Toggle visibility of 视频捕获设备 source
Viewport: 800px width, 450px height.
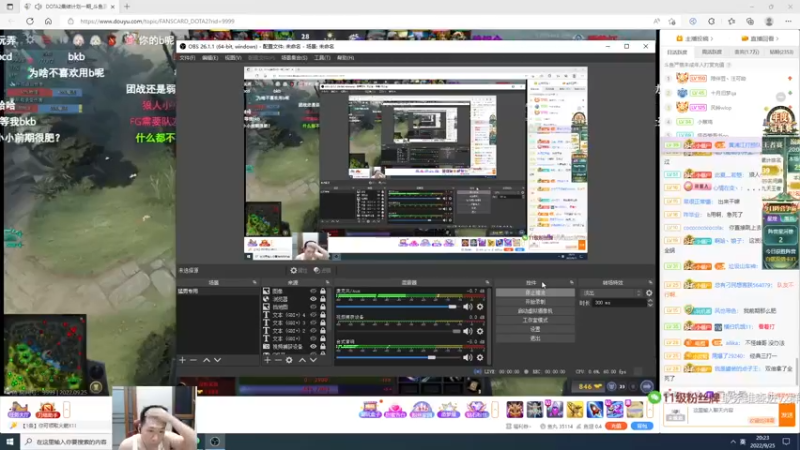[x=313, y=346]
